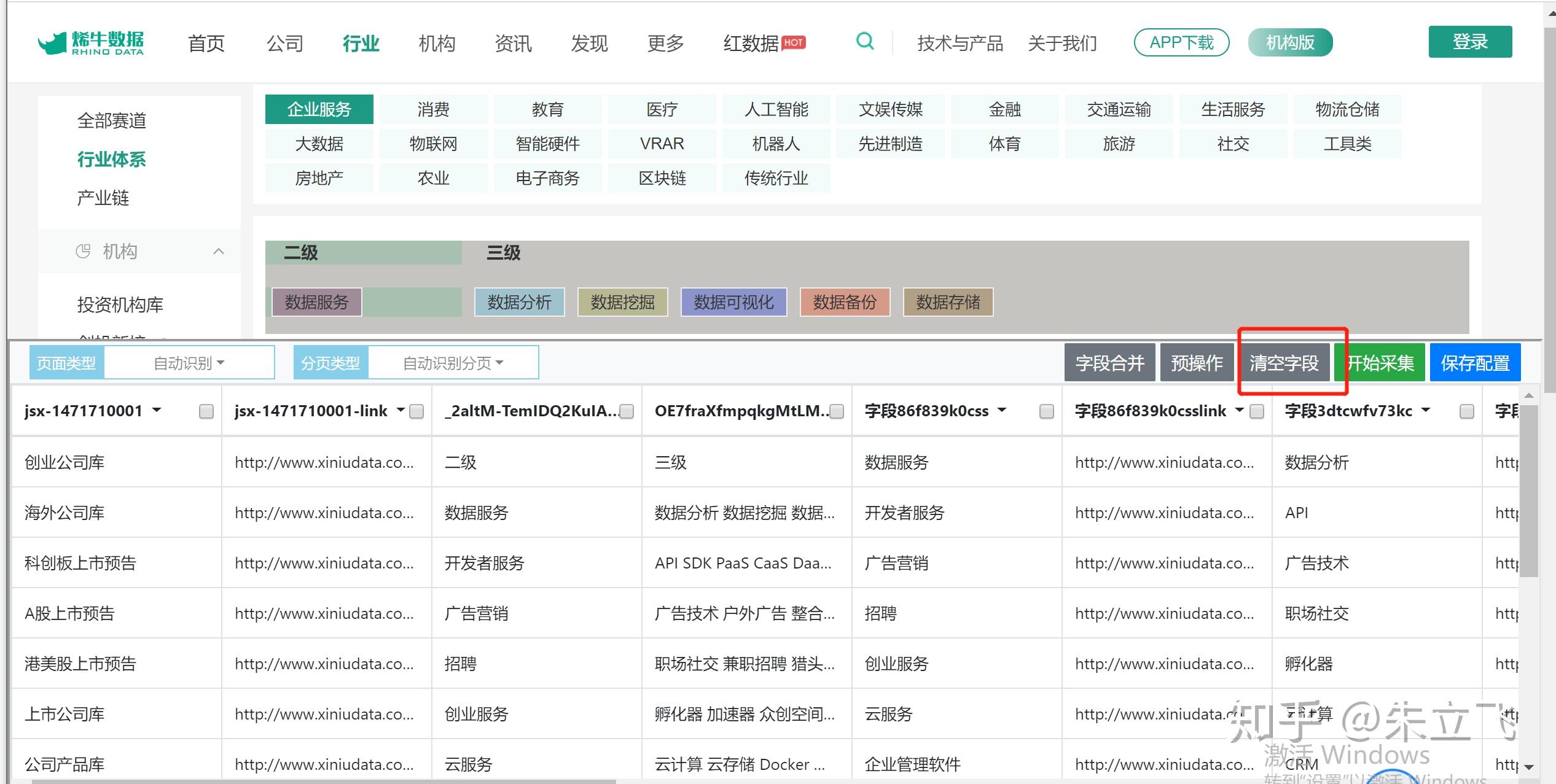Viewport: 1556px width, 784px height.
Task: Open 字段86f839k0css column dropdown arrow
Action: [x=1002, y=410]
